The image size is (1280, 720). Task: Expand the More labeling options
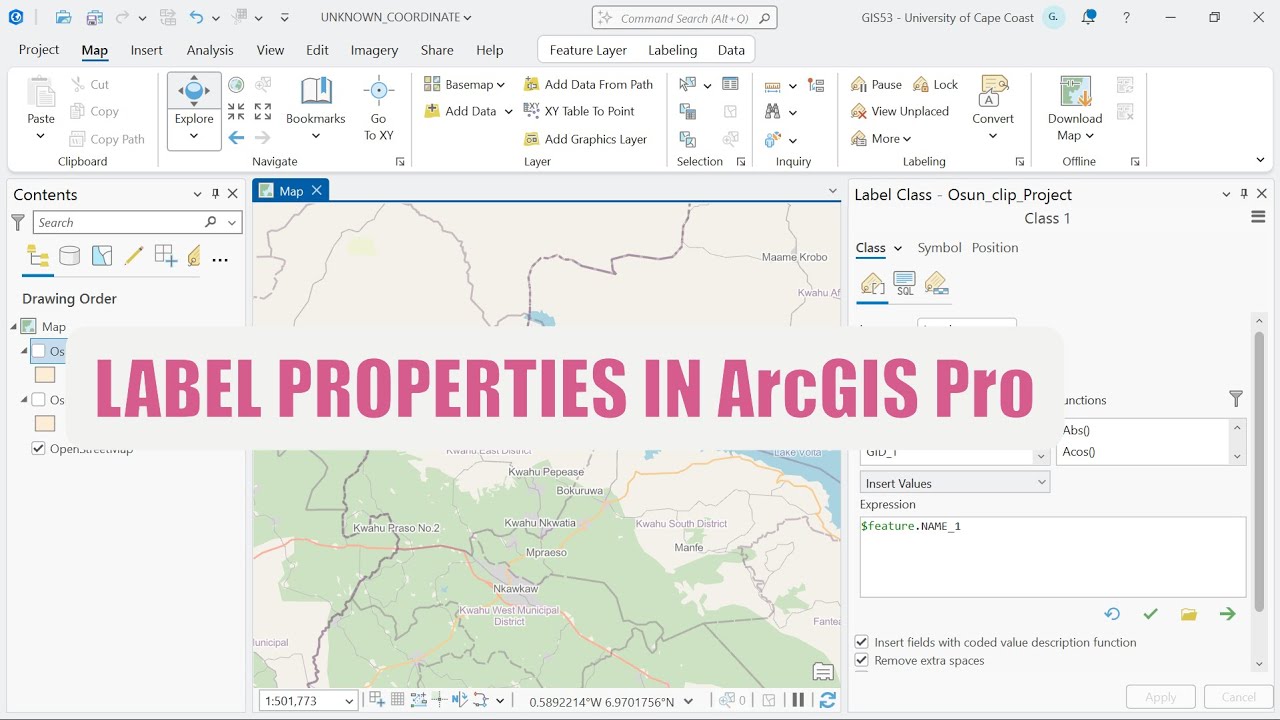click(881, 139)
